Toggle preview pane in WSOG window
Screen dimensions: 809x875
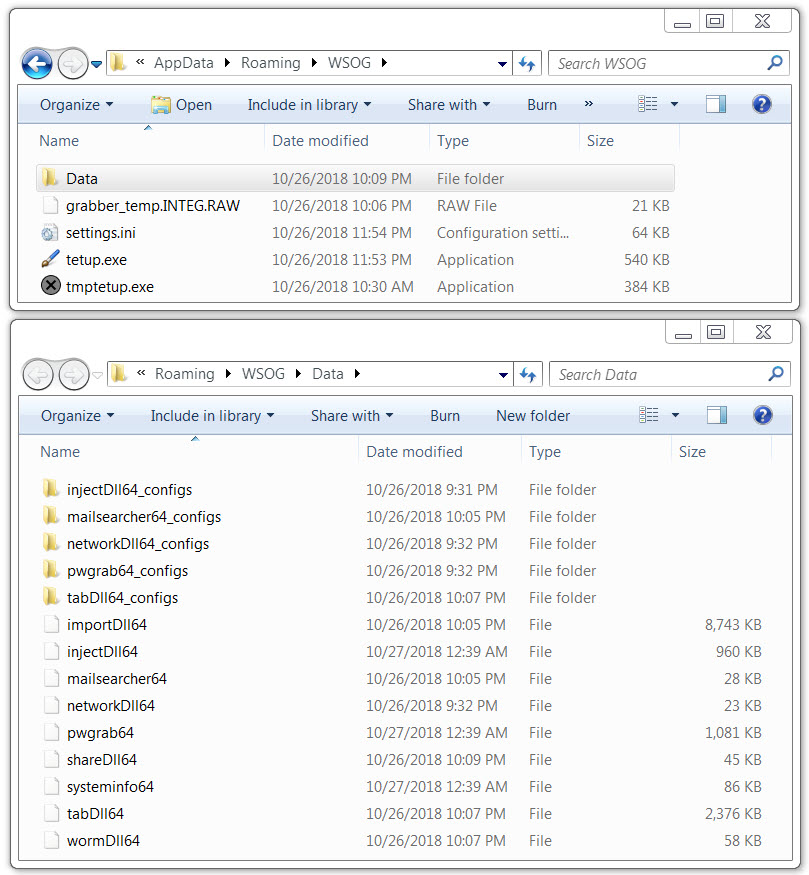click(716, 104)
